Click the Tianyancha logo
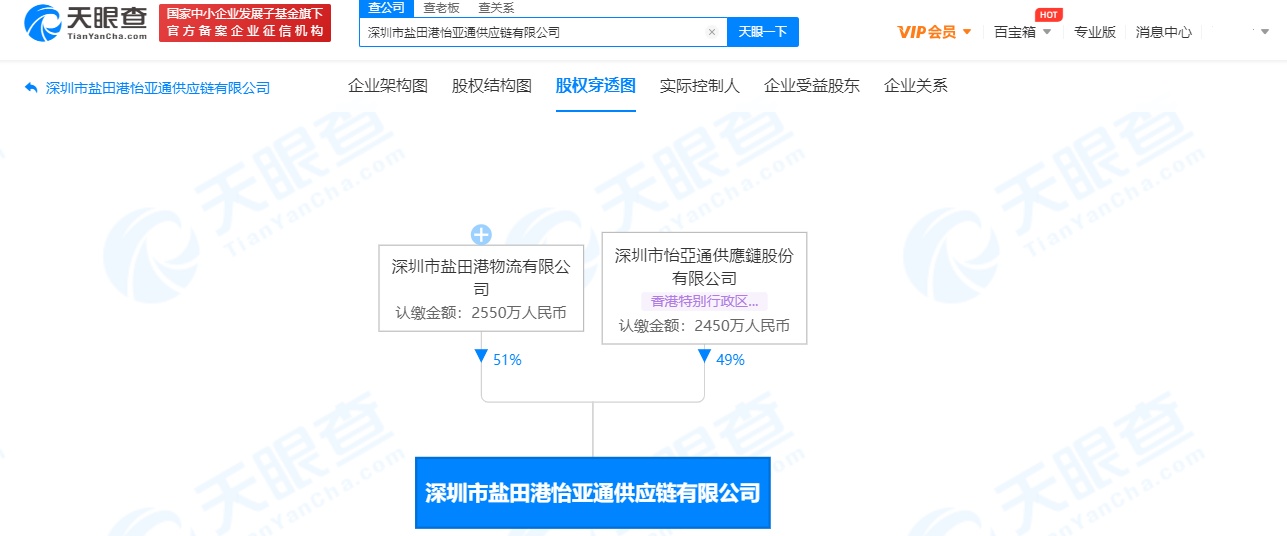Screen dimensions: 1287x536 click(x=86, y=22)
